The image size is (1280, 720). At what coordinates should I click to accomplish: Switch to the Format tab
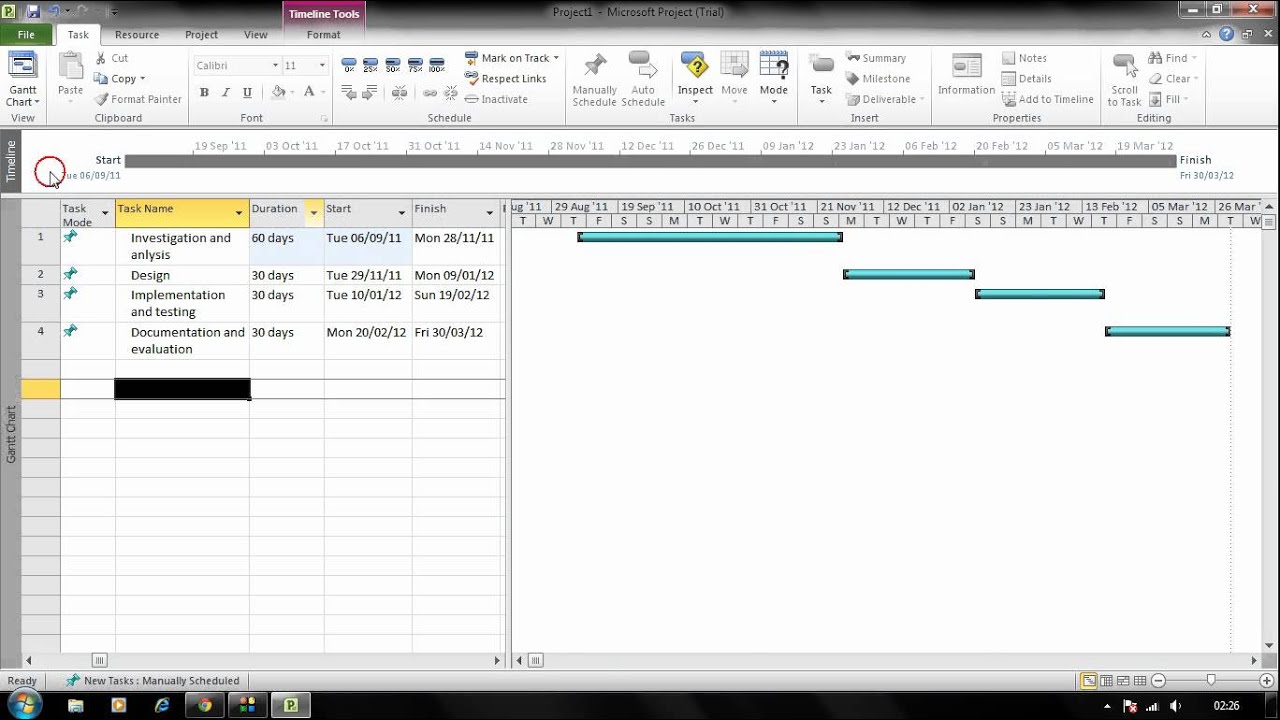coord(323,34)
